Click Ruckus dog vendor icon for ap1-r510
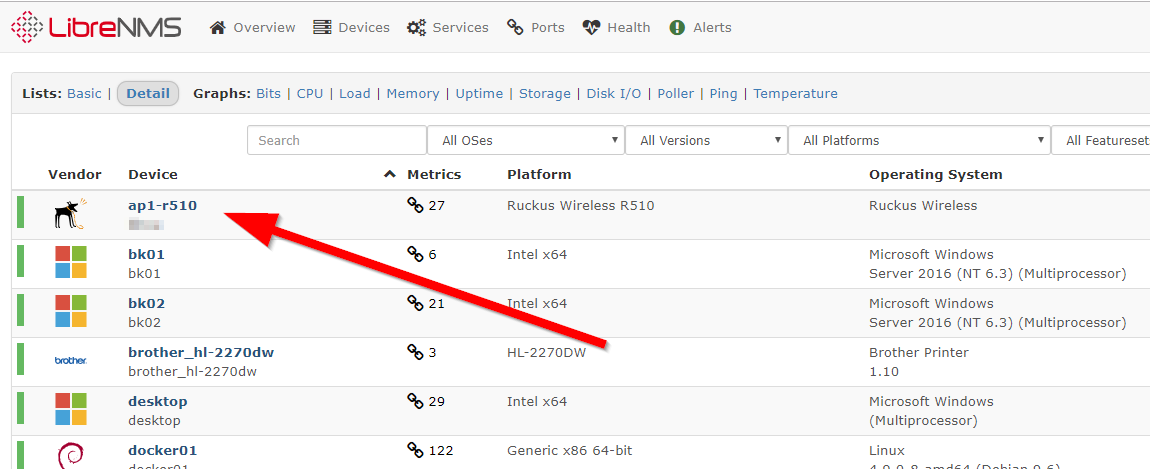This screenshot has width=1150, height=469. (71, 213)
